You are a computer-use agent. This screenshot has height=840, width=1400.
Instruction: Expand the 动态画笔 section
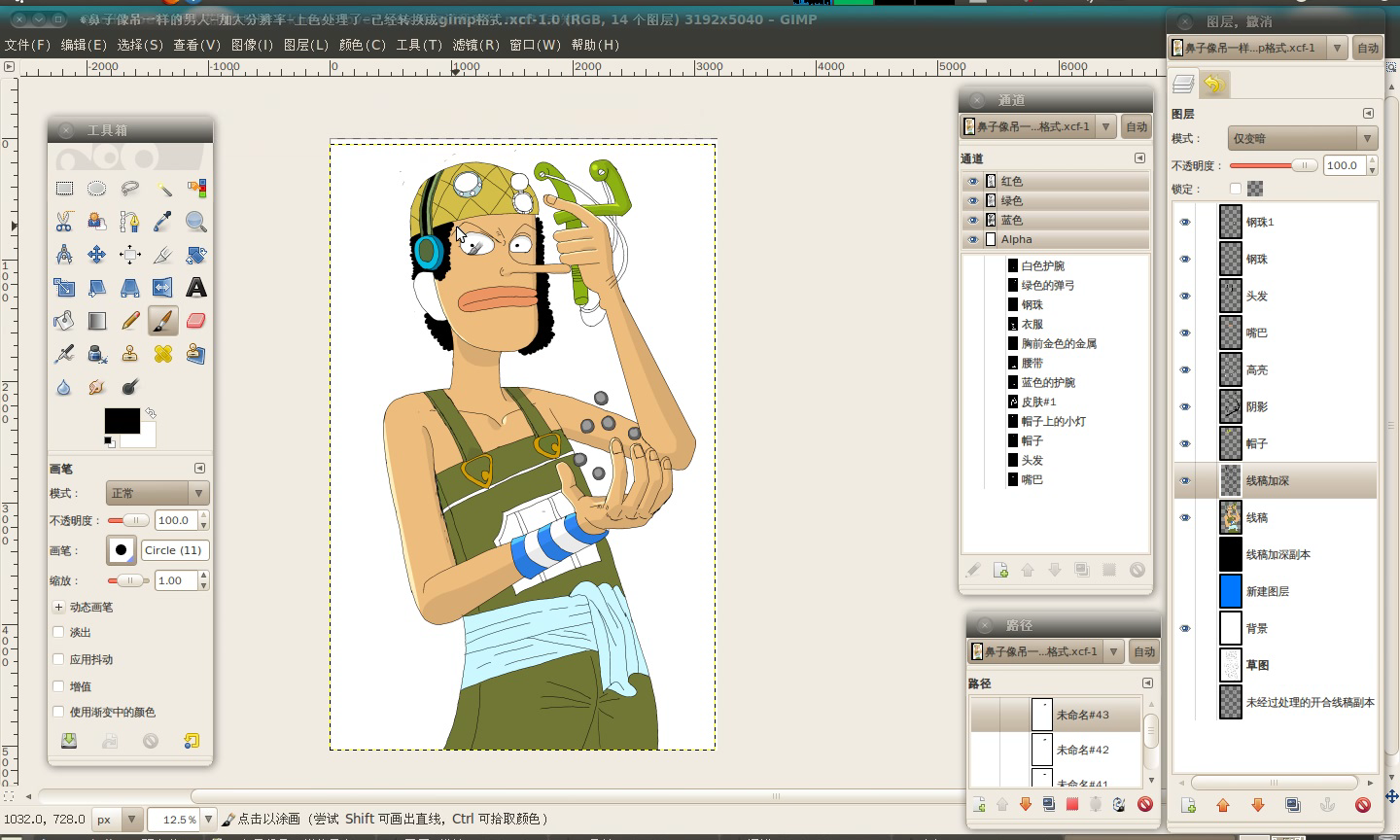pyautogui.click(x=58, y=607)
